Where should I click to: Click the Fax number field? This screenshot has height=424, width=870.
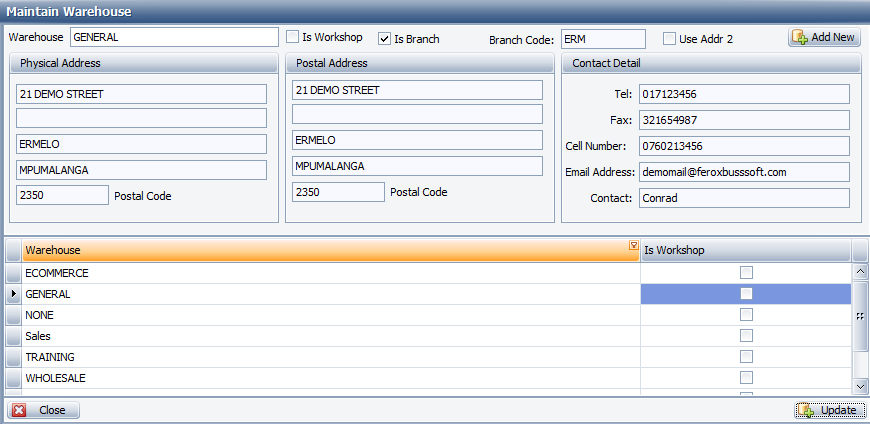(x=744, y=120)
